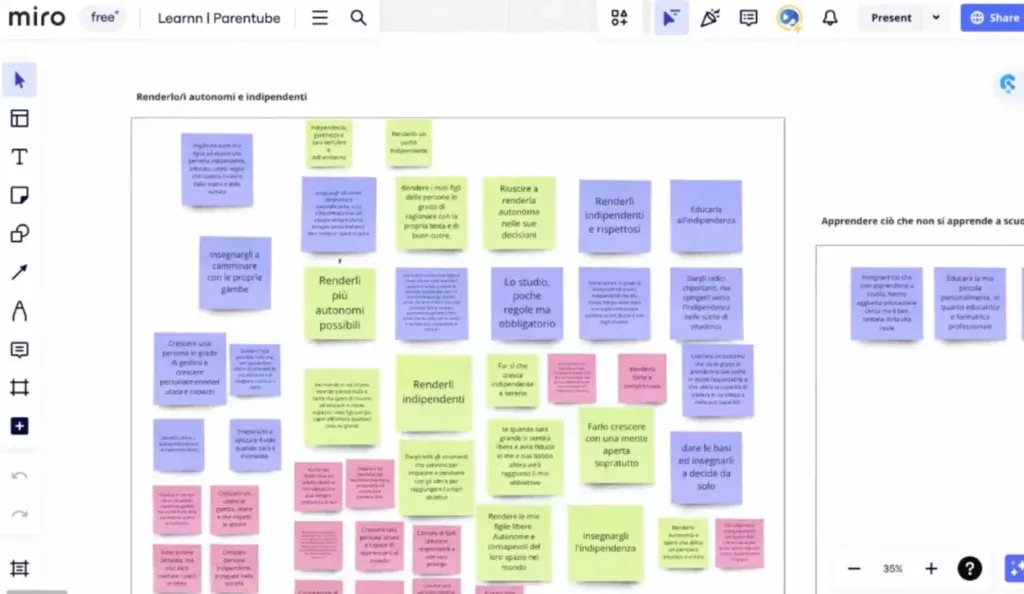Open the reactions party popper icon
Image resolution: width=1024 pixels, height=594 pixels.
(x=710, y=18)
